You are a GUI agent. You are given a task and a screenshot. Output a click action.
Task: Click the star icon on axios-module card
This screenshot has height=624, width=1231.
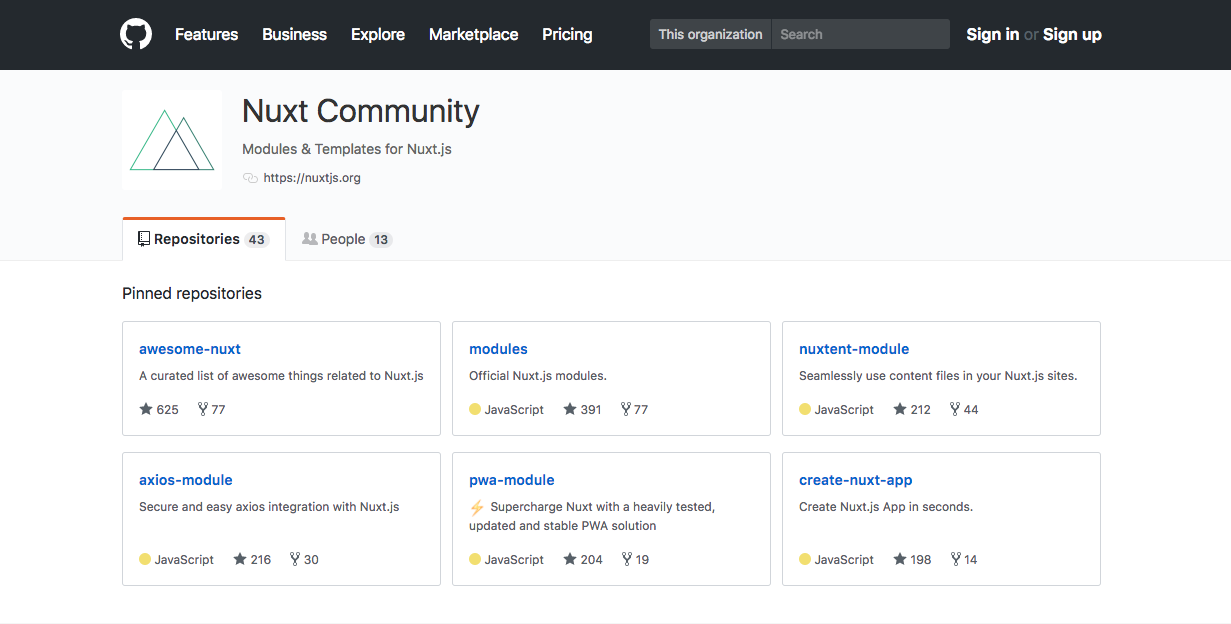click(x=240, y=559)
